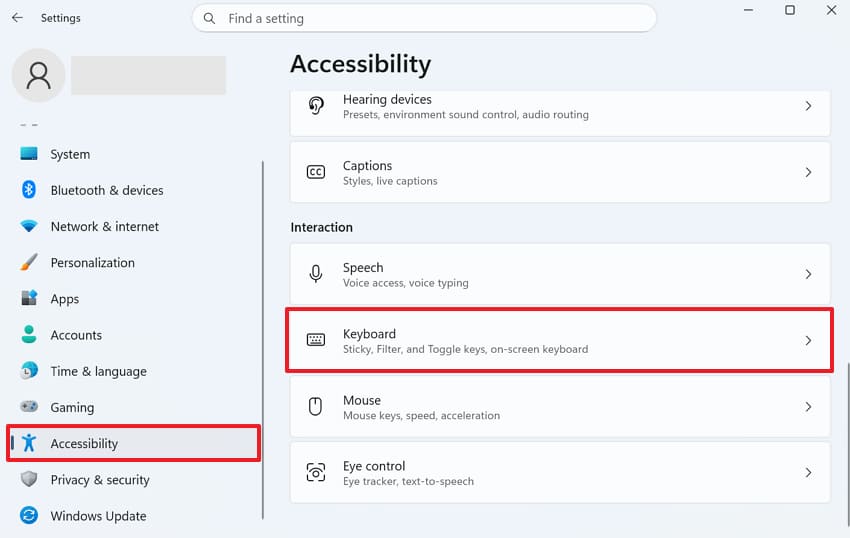Select Accessibility in the sidebar
The height and width of the screenshot is (538, 850).
134,444
